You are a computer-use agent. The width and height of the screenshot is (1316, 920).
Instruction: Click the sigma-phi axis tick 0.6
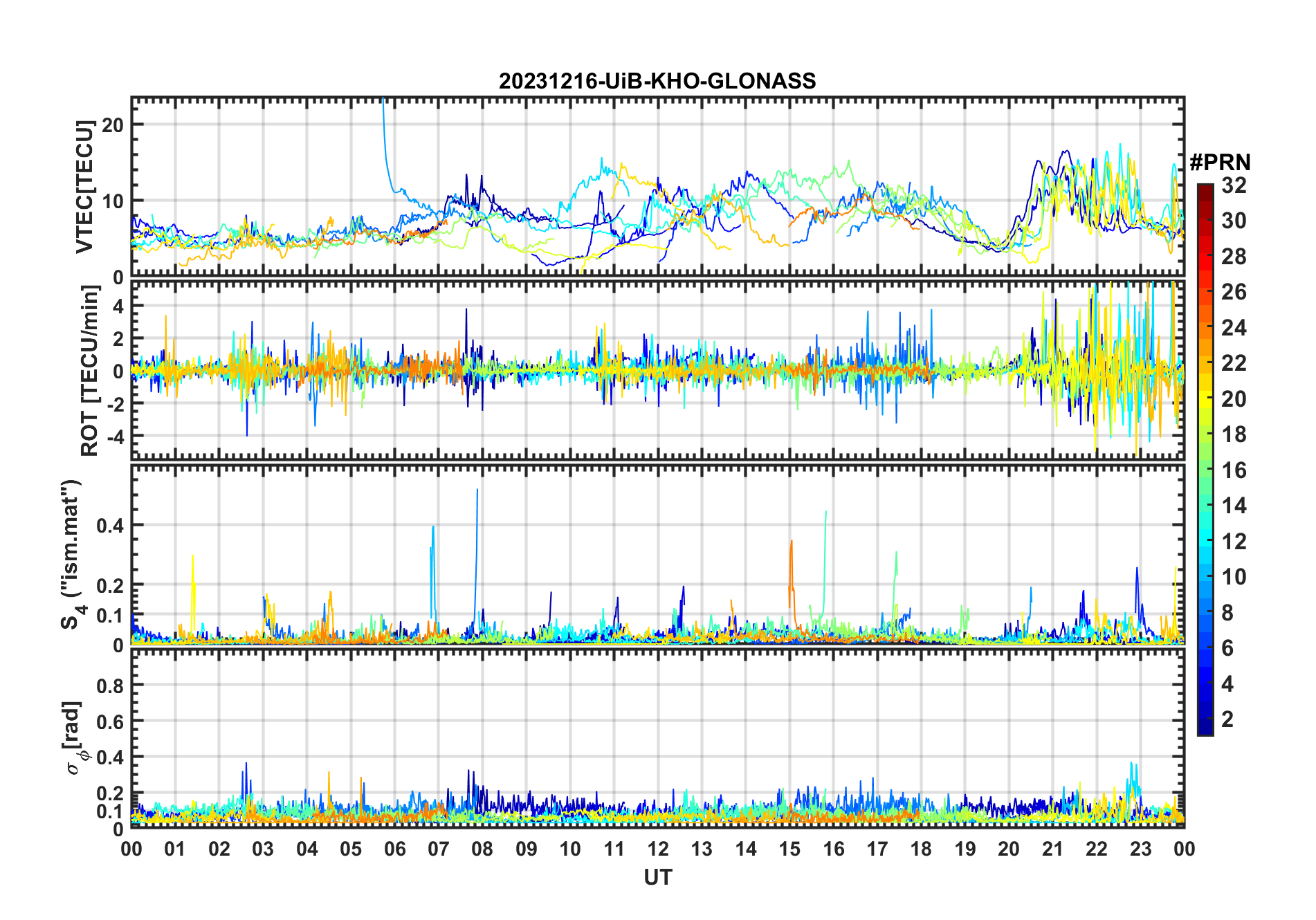[x=110, y=721]
